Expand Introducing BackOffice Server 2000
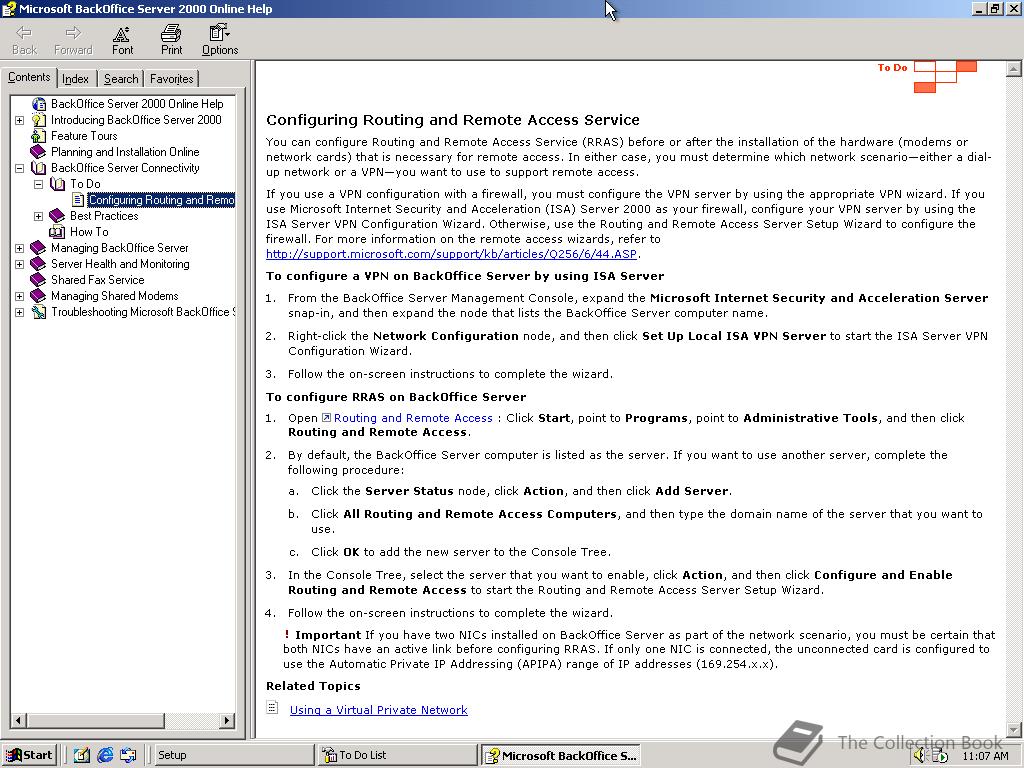Screen dimensions: 1024x768 point(20,120)
